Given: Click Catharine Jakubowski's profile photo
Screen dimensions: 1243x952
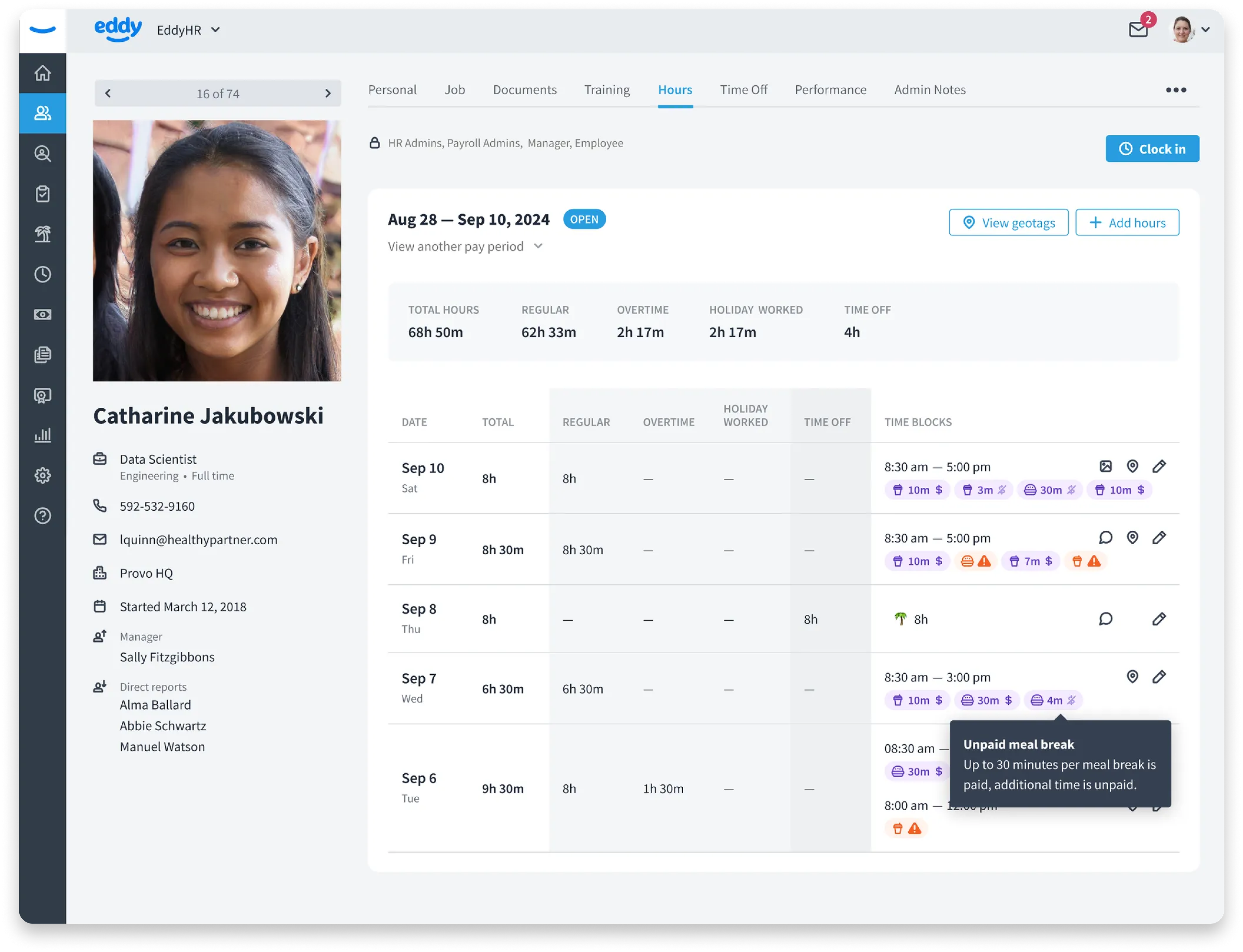Looking at the screenshot, I should [217, 250].
